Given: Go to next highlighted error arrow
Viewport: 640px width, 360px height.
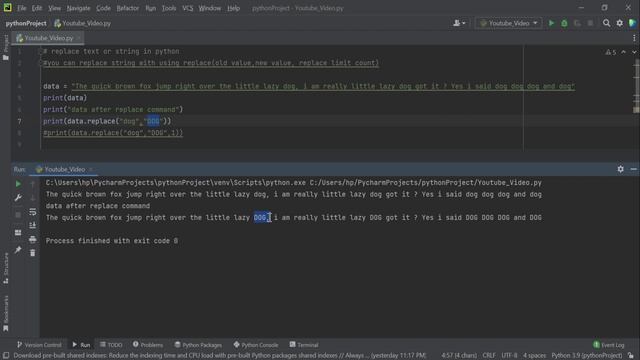Looking at the screenshot, I should coord(634,52).
